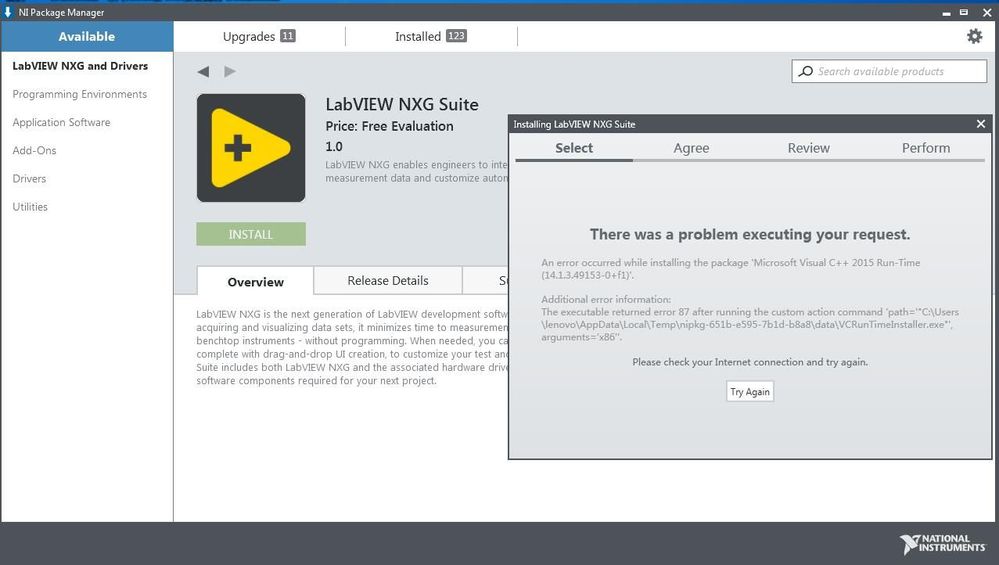
Task: Click the Search available products field
Action: coord(889,71)
